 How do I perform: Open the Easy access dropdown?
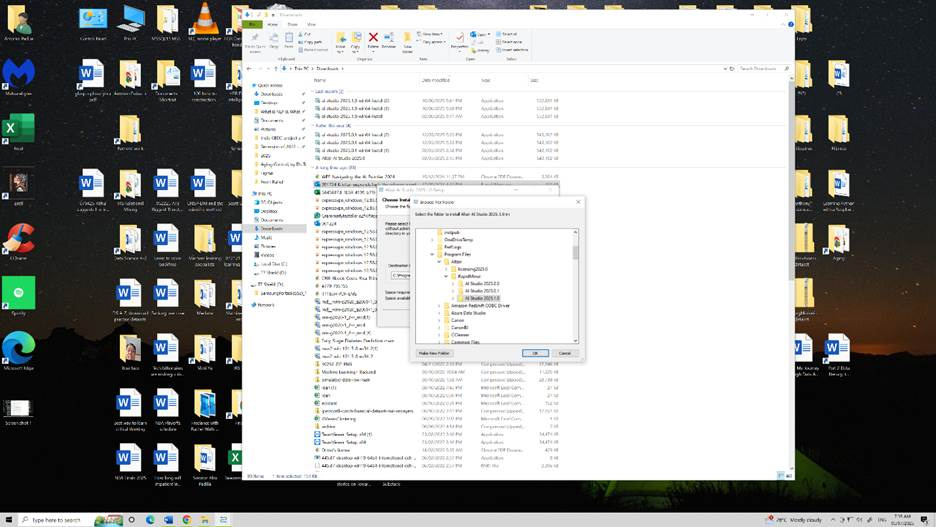431,42
